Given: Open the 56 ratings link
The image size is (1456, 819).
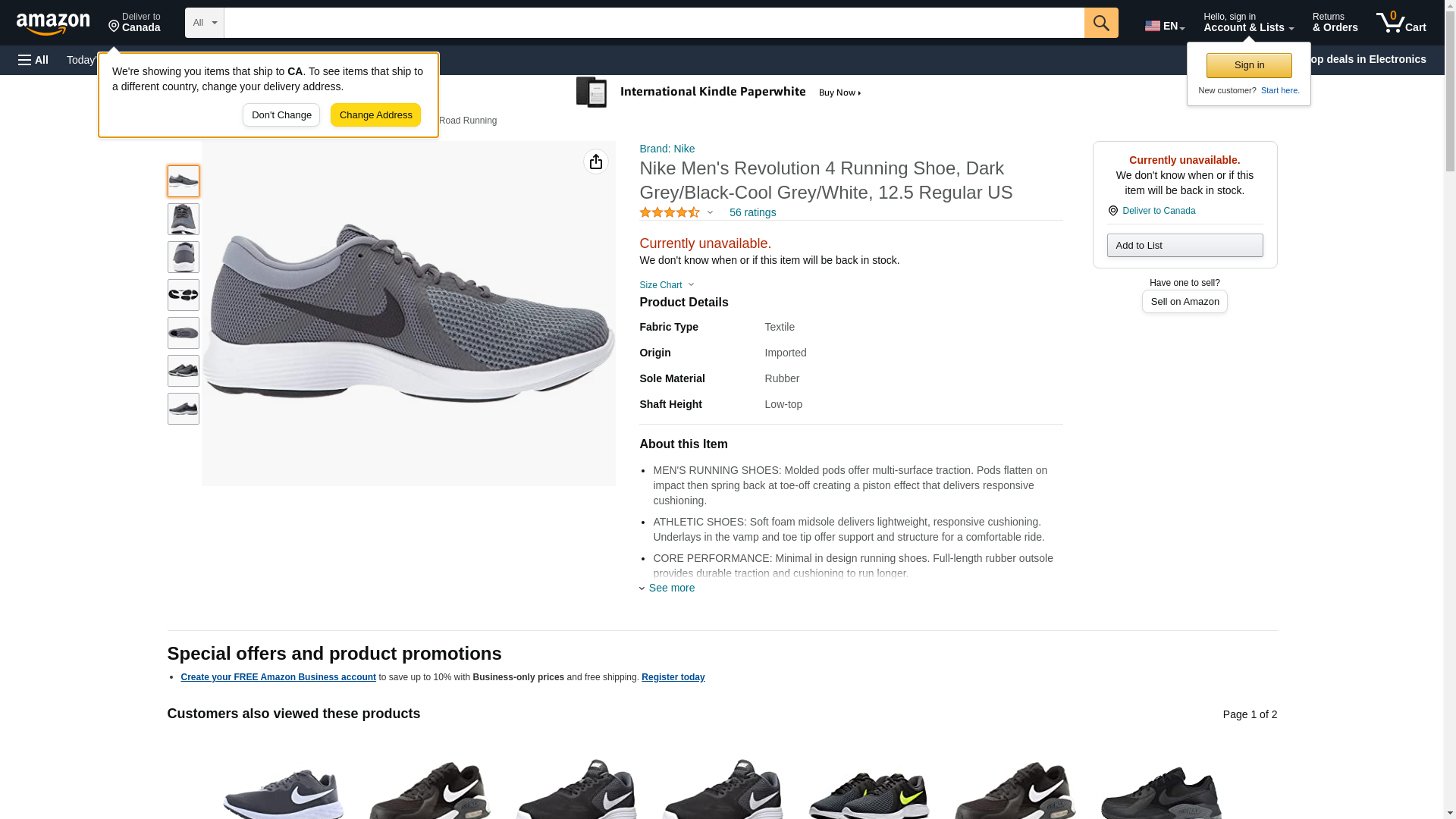Looking at the screenshot, I should click(752, 213).
